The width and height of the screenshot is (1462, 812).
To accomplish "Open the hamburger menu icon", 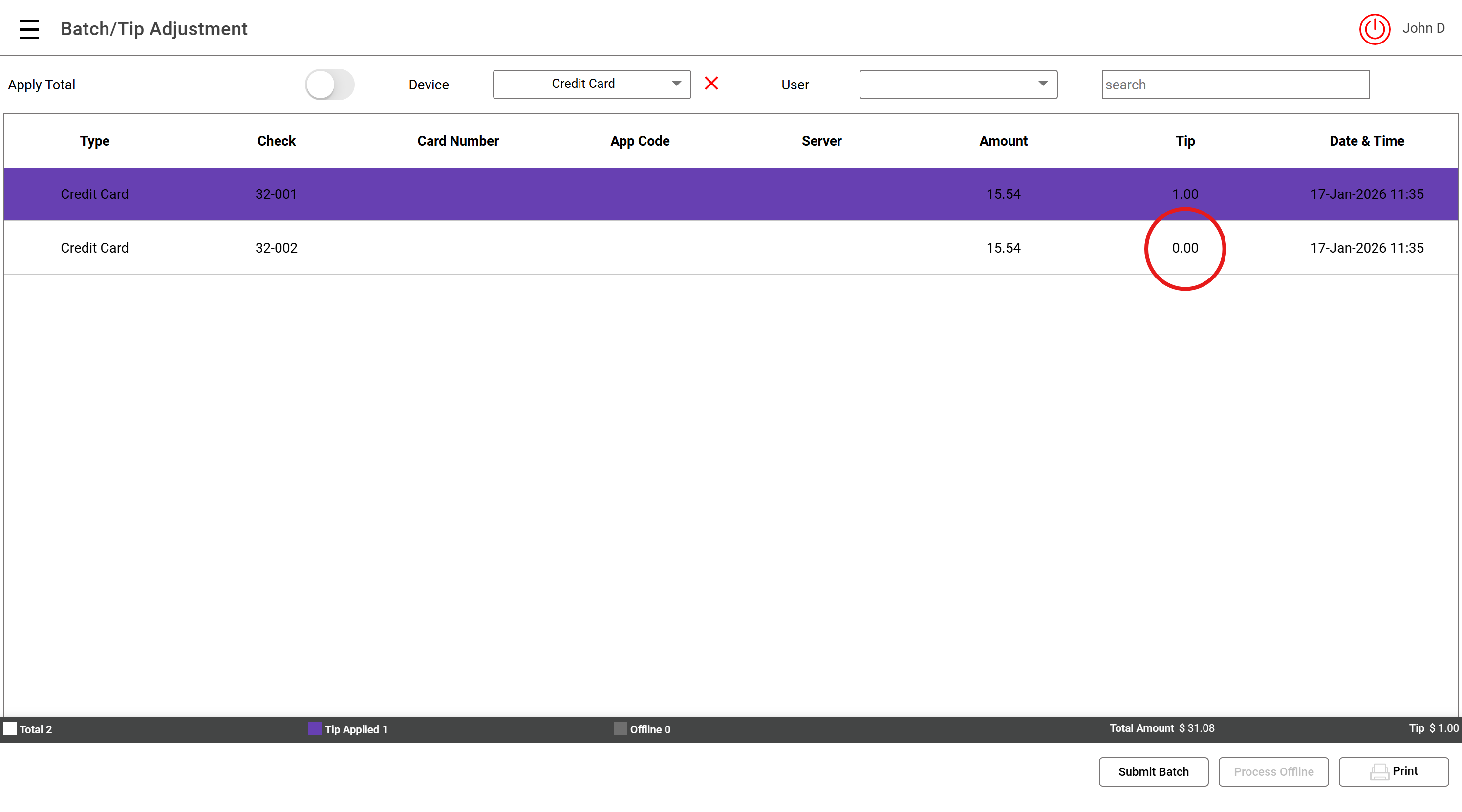I will pos(29,29).
